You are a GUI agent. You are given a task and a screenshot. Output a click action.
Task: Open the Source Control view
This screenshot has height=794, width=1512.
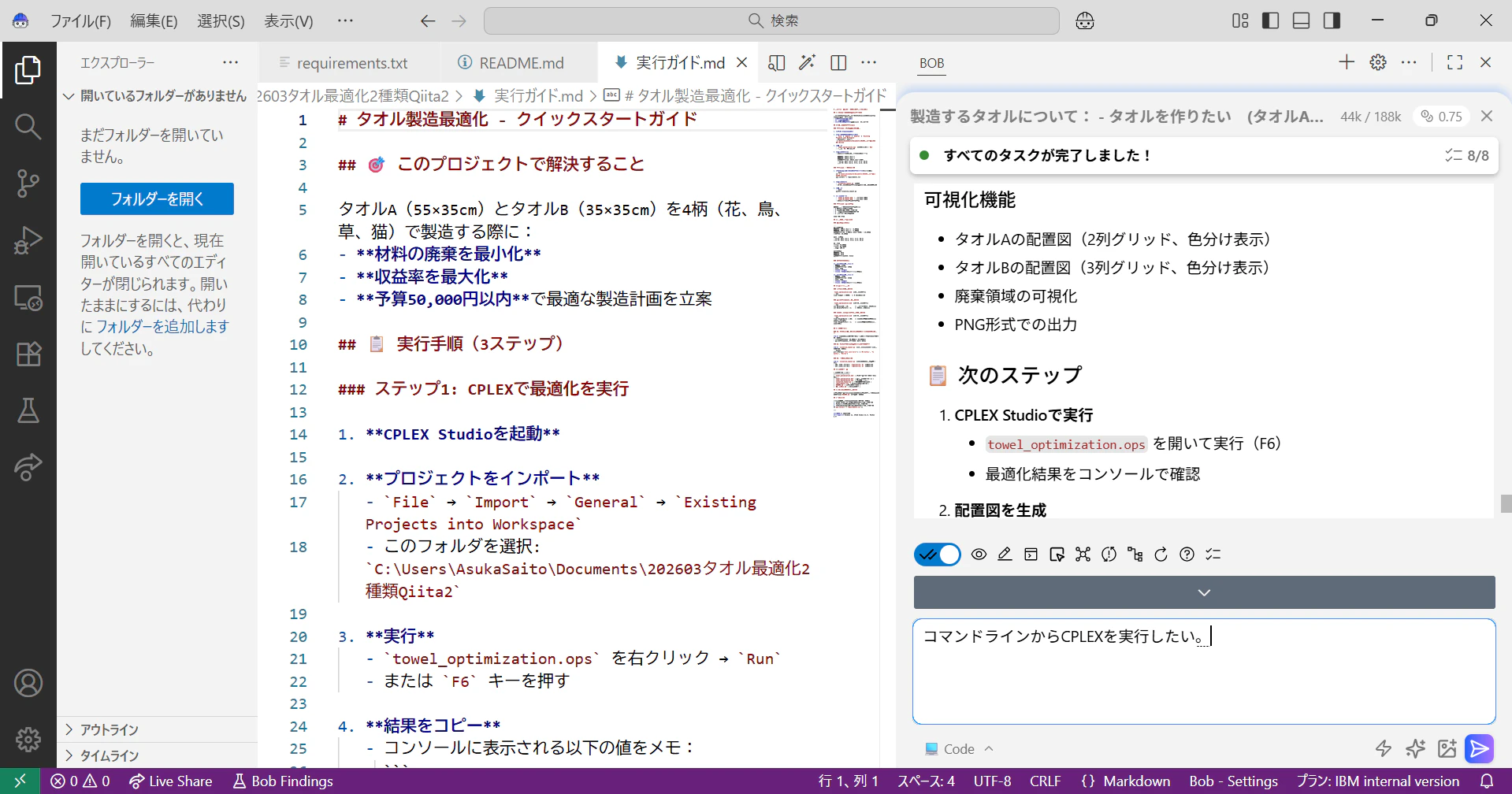click(28, 183)
